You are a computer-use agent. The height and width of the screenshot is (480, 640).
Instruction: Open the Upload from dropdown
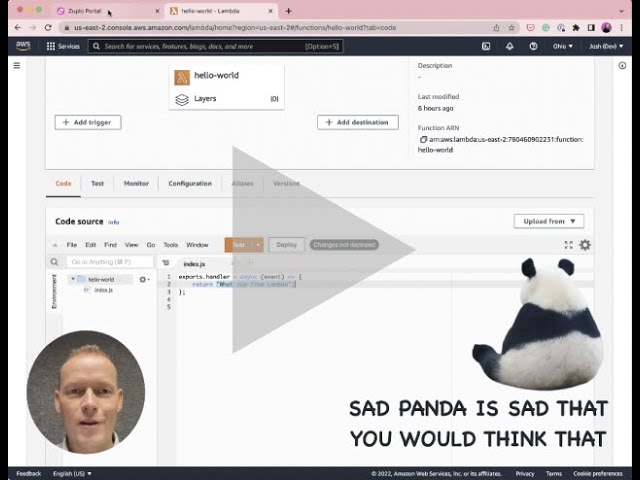pyautogui.click(x=549, y=221)
